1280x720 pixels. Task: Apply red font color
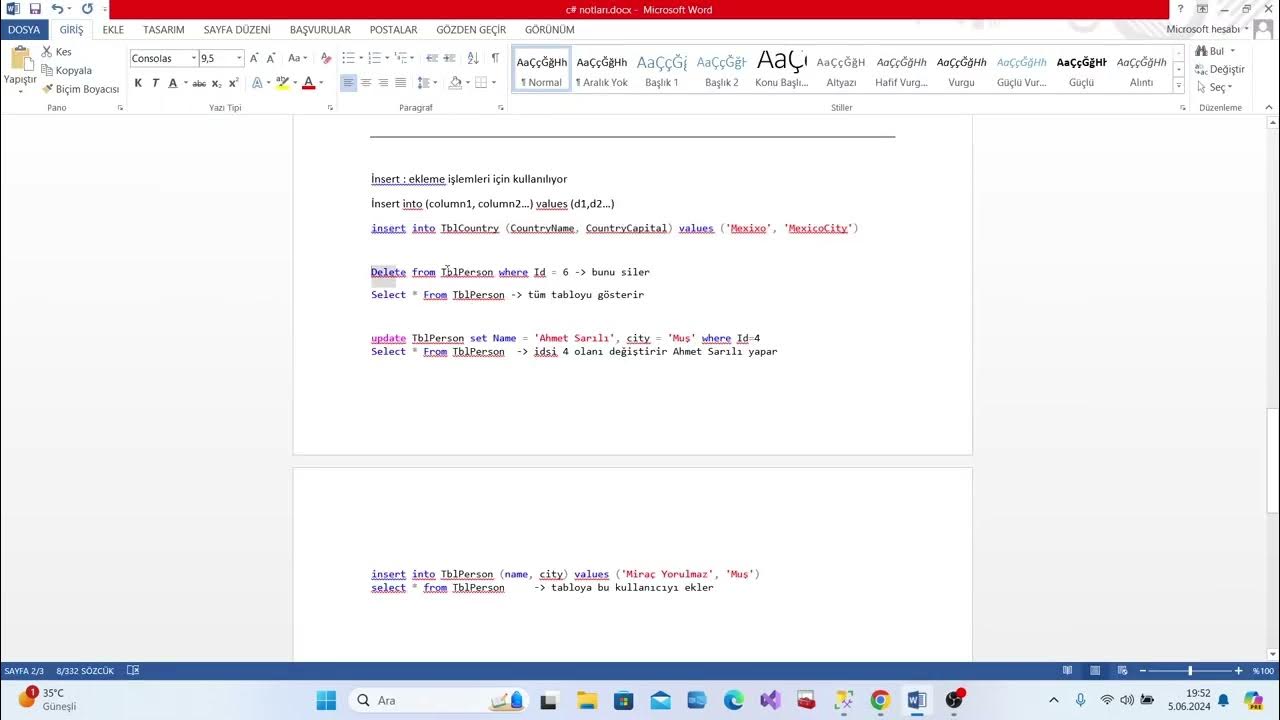[x=308, y=83]
